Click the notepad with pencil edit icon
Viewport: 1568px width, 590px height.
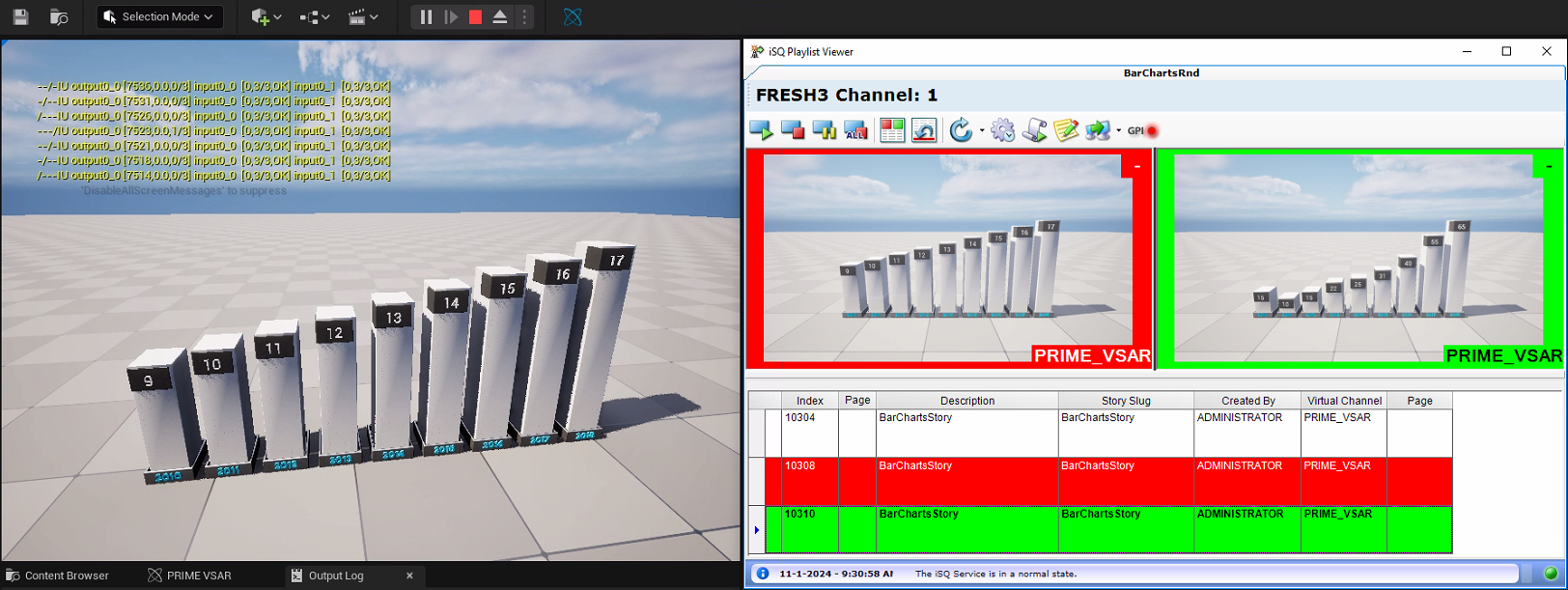[1066, 130]
